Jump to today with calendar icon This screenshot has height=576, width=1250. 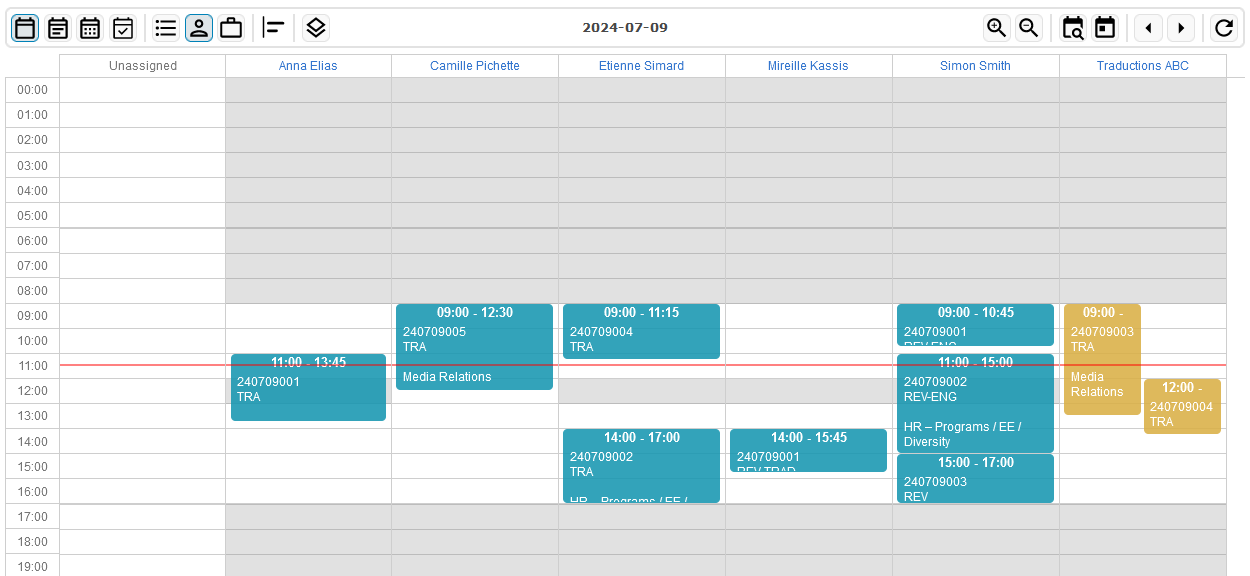click(1105, 28)
